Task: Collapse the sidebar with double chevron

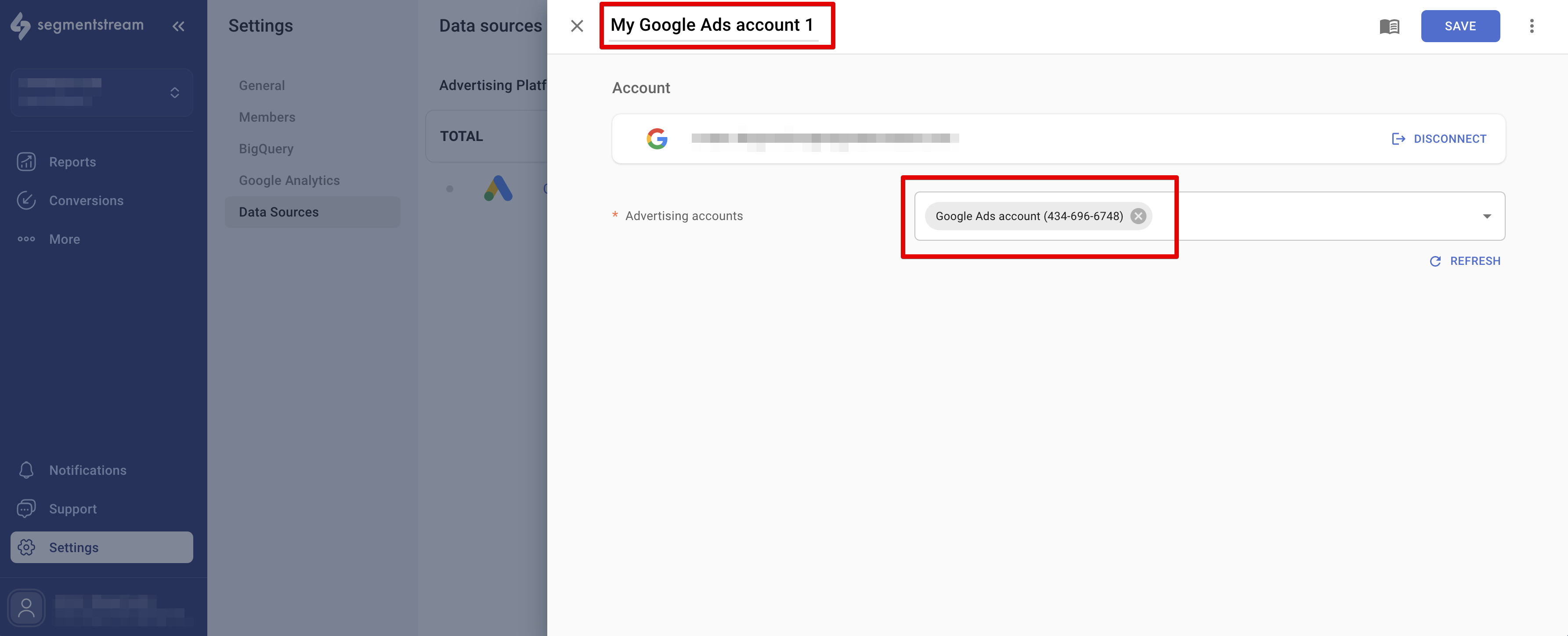Action: point(178,26)
